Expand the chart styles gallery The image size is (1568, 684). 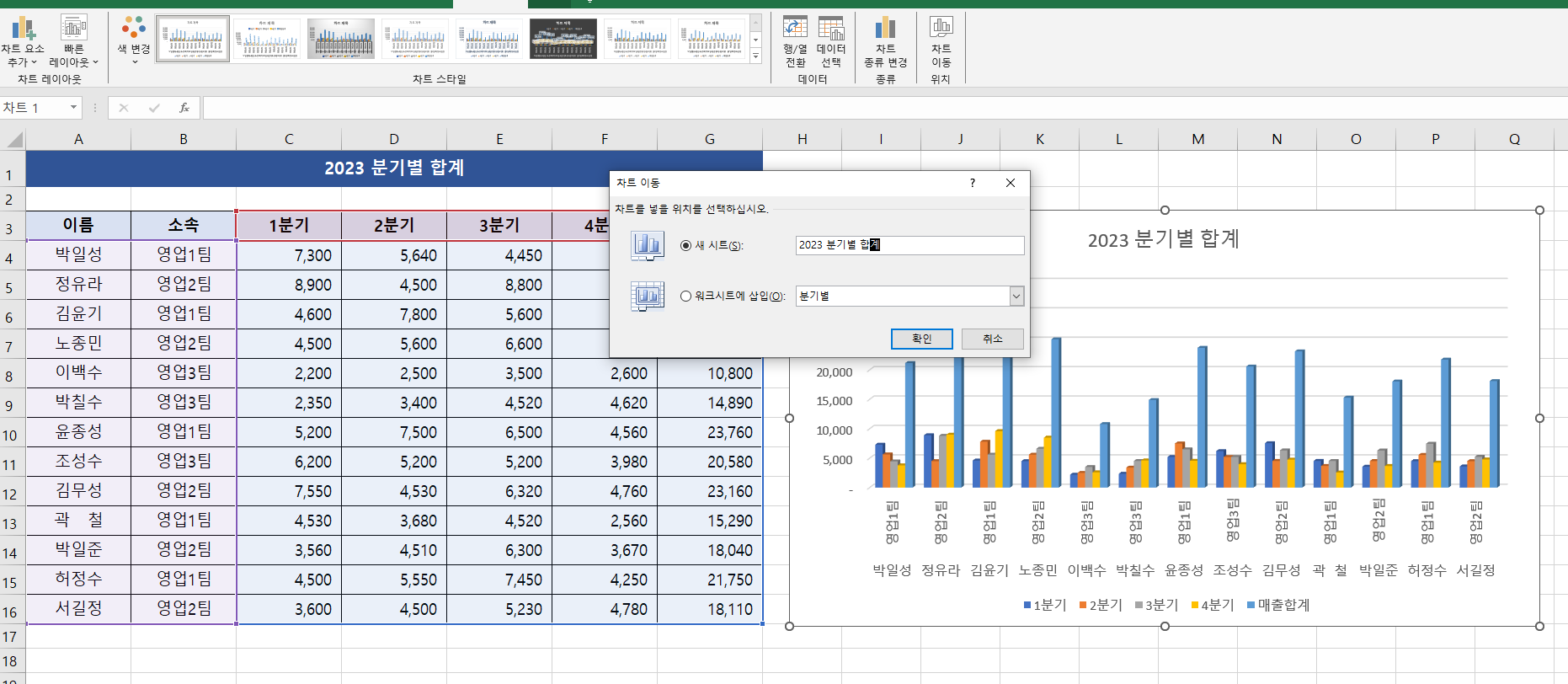tap(755, 56)
